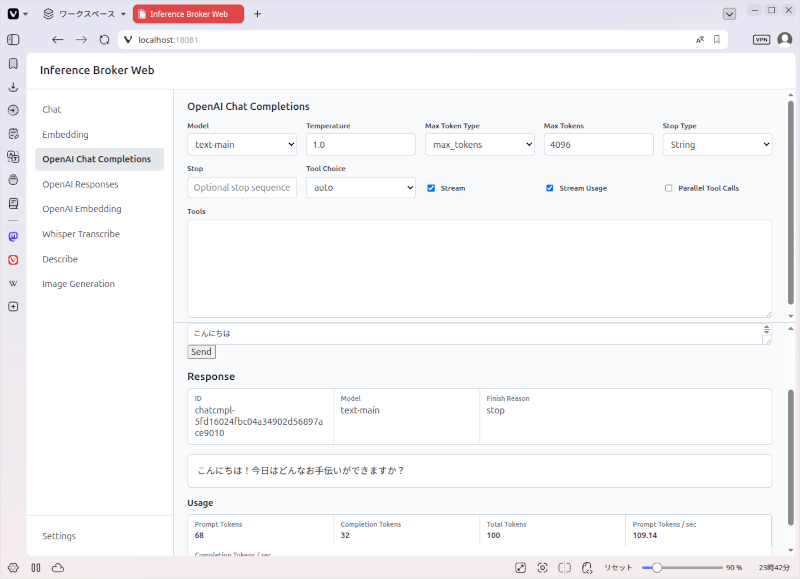Viewport: 800px width, 579px height.
Task: Open the Downloads panel icon
Action: (13, 87)
